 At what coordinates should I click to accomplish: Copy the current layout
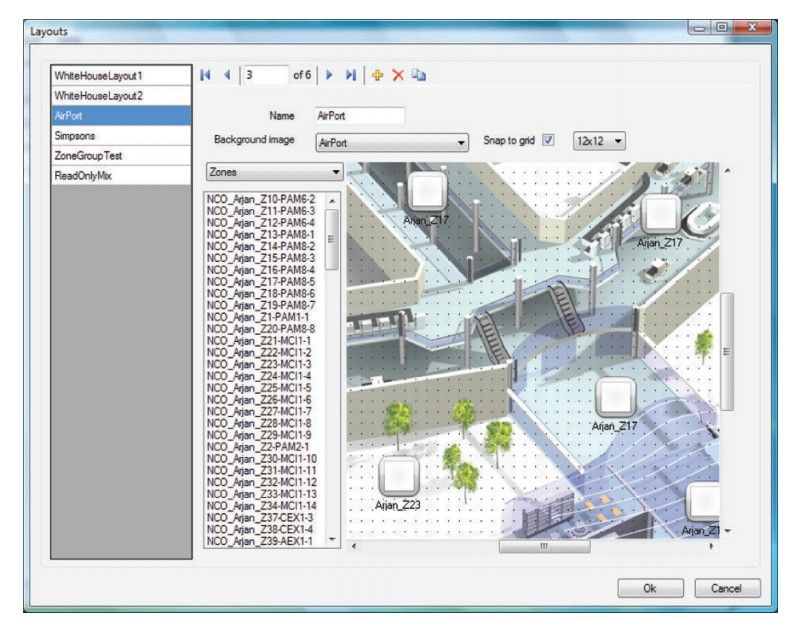coord(418,75)
